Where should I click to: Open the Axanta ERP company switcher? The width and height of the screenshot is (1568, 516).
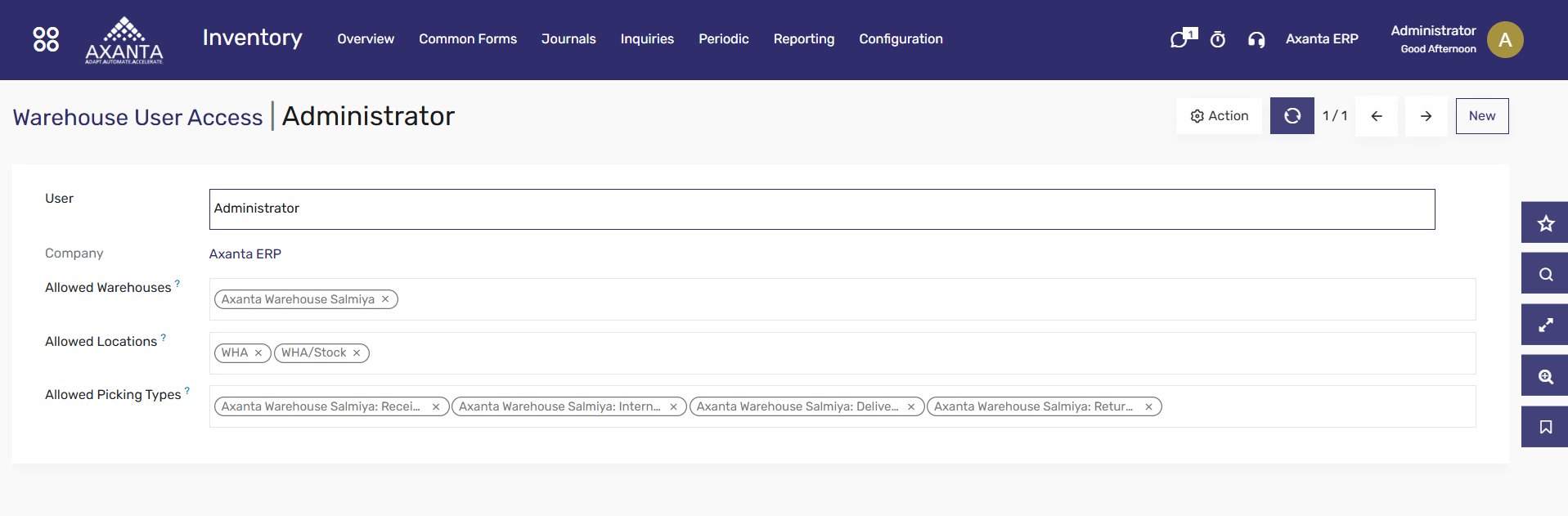click(x=1322, y=39)
